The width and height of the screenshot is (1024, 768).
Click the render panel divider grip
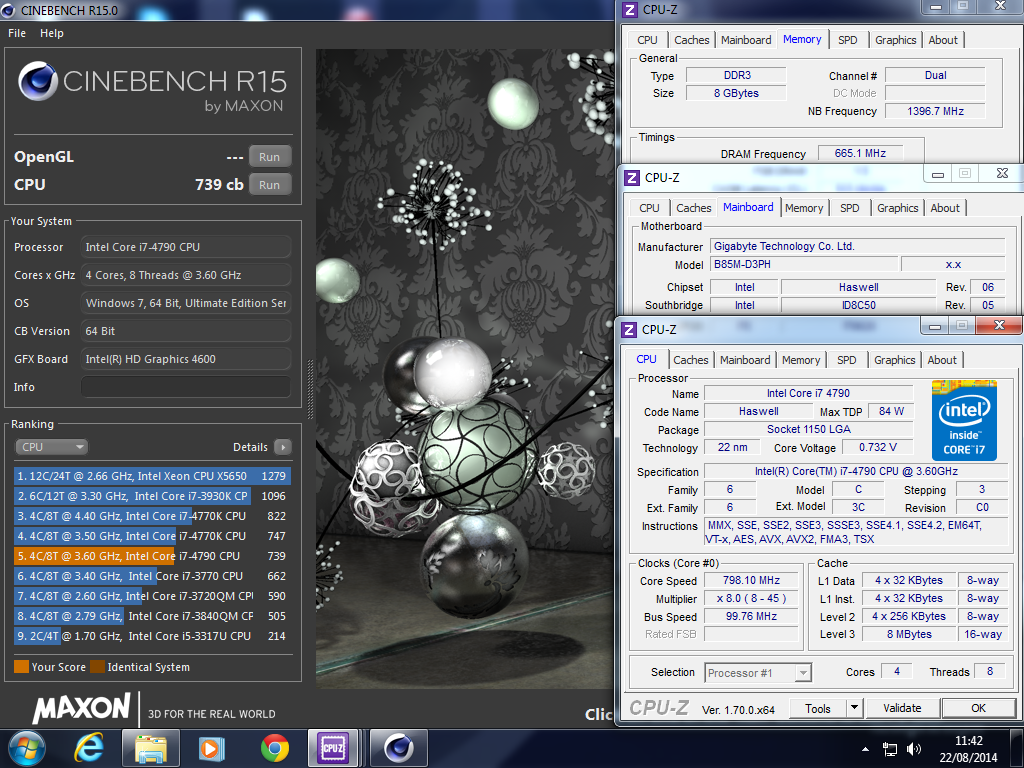pos(310,389)
